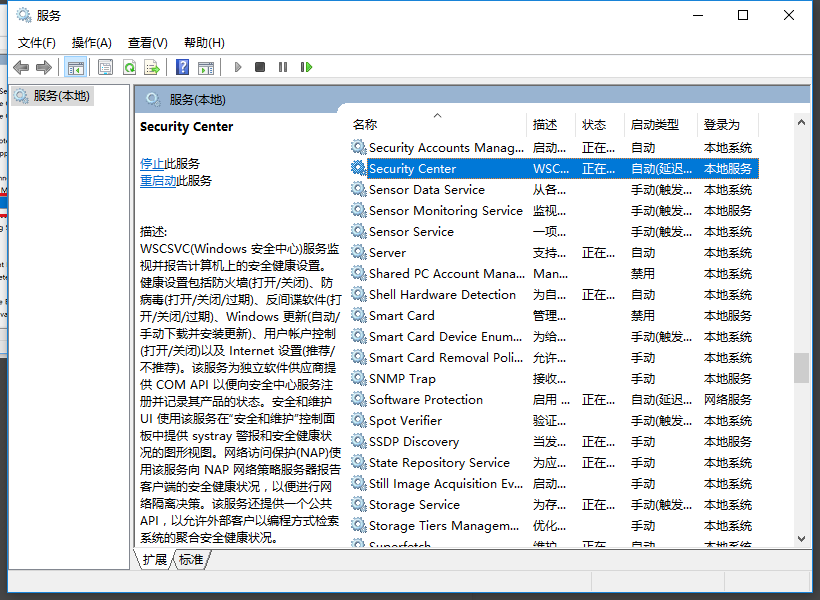This screenshot has width=820, height=600.
Task: Click the refresh icon on the toolbar
Action: click(131, 66)
